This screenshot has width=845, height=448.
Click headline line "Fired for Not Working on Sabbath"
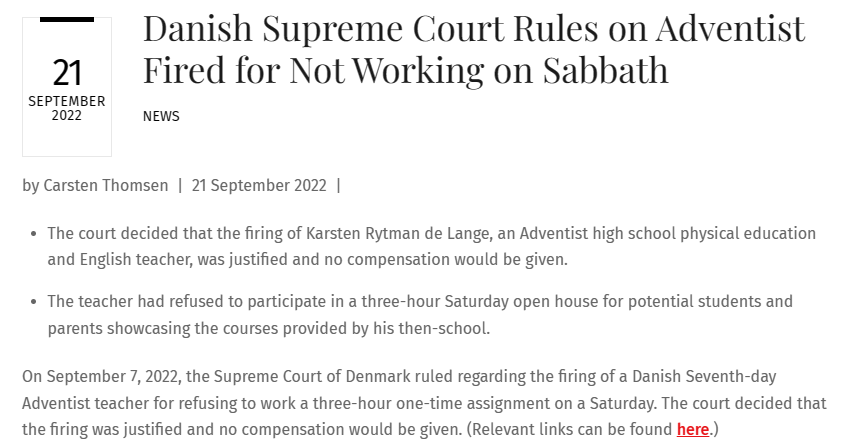(405, 70)
